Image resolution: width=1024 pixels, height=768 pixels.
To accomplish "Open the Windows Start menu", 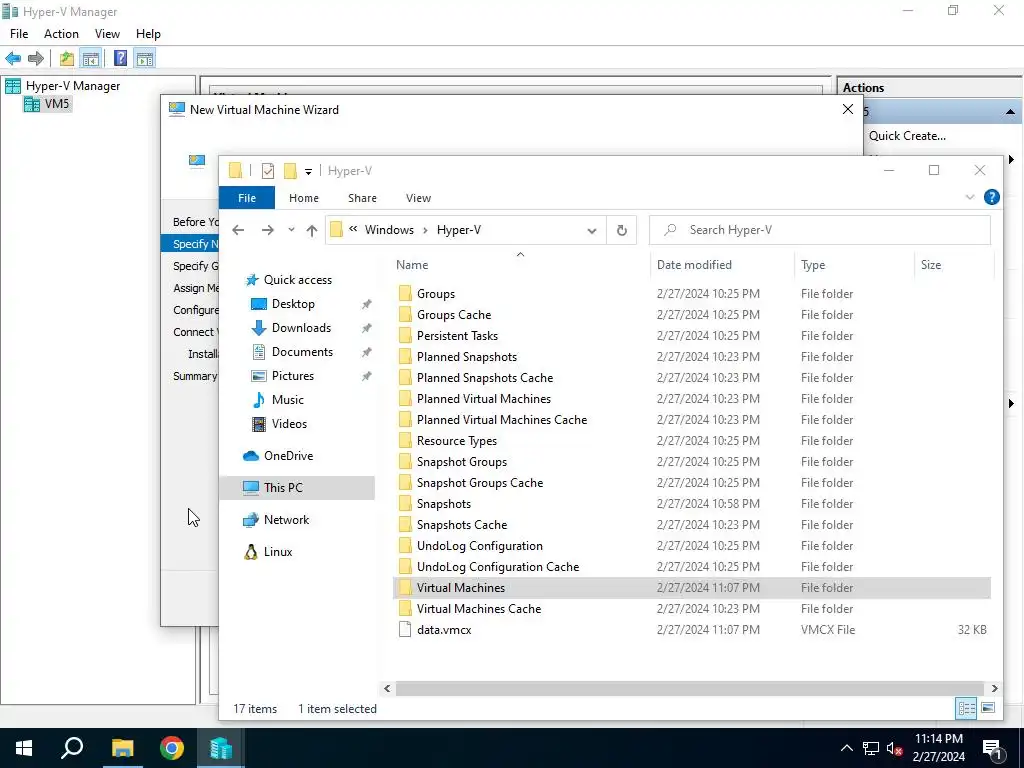I will click(24, 748).
